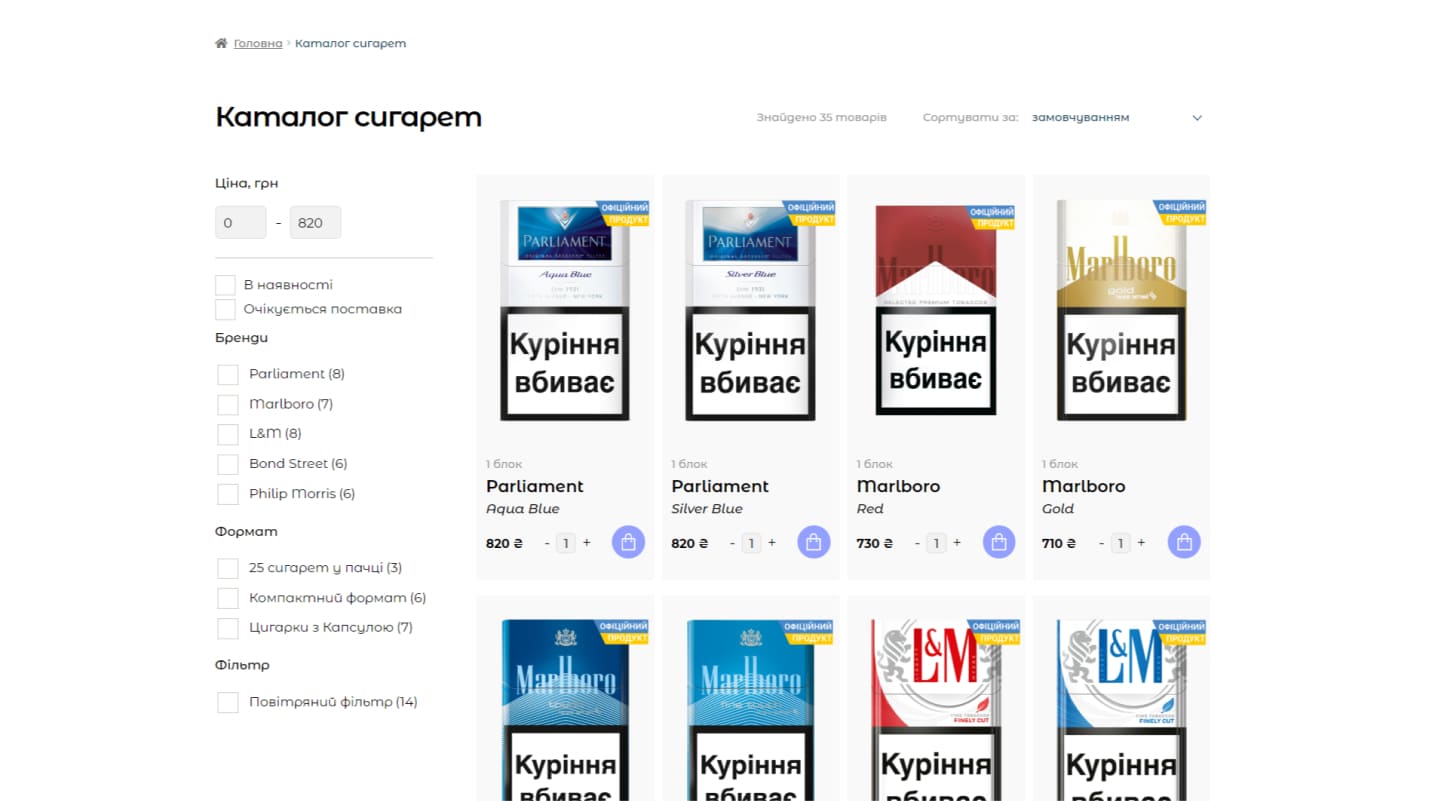Viewport: 1432px width, 801px height.
Task: Open the Marlboro Red pack image
Action: pyautogui.click(x=936, y=310)
